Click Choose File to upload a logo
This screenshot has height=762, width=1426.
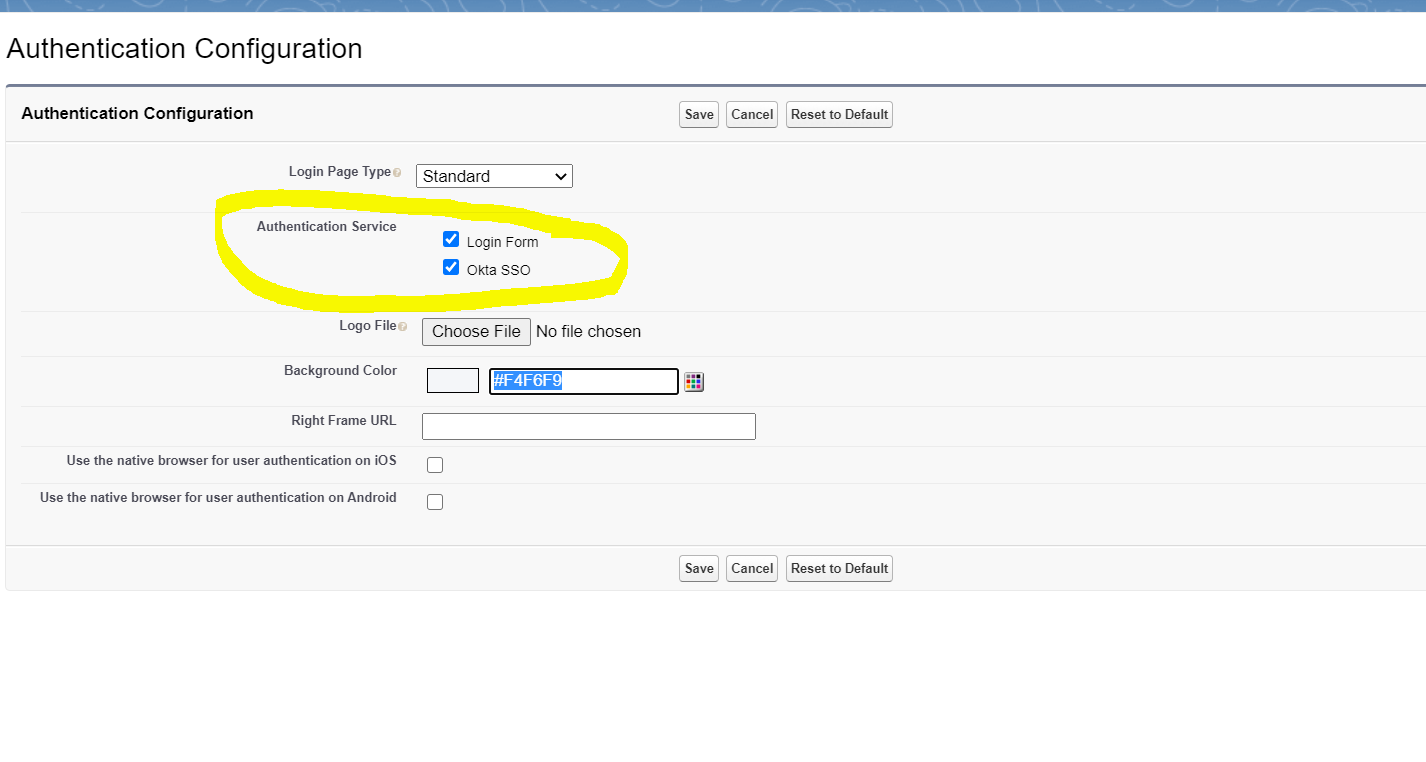coord(476,331)
